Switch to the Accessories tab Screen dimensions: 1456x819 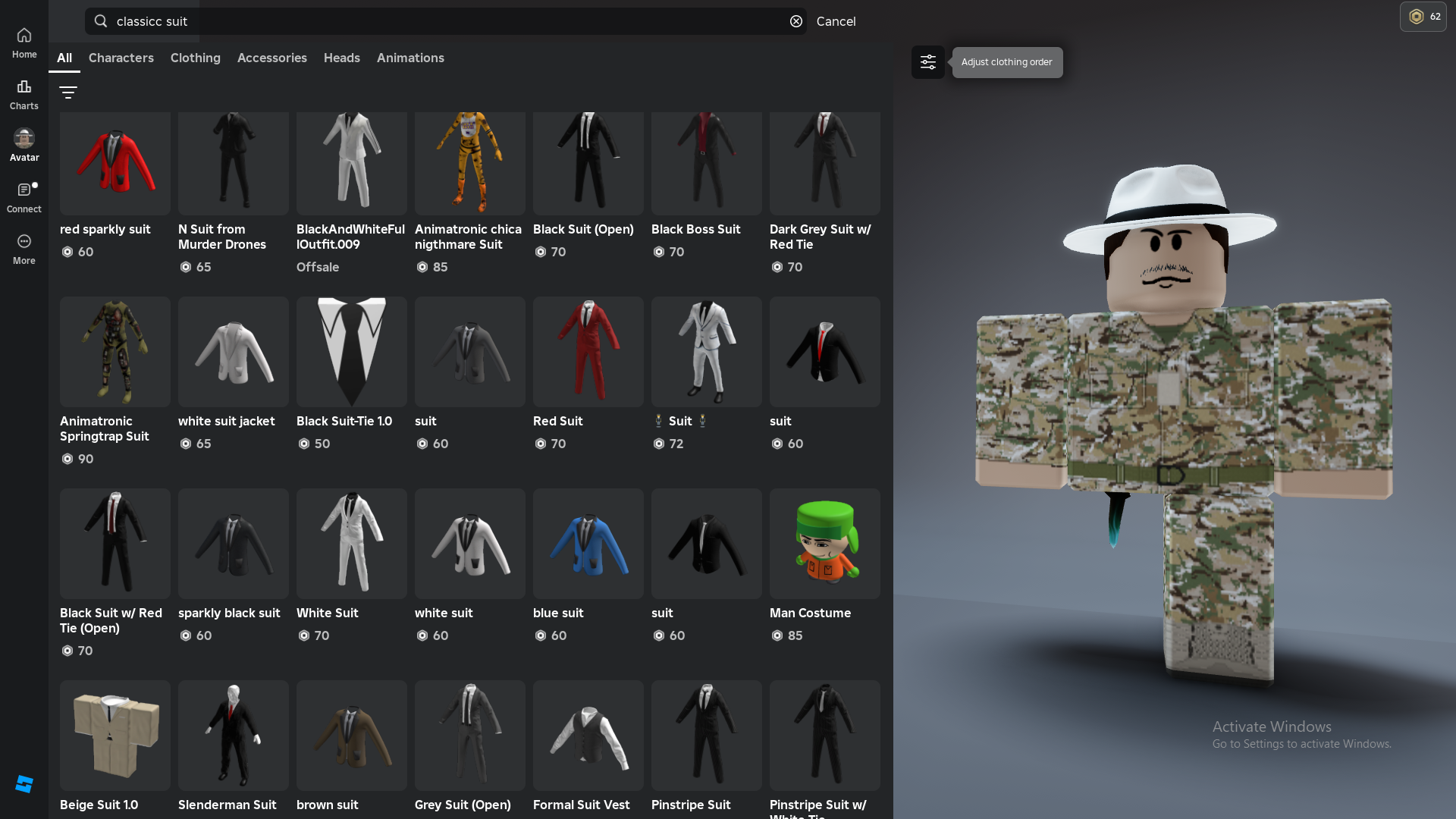click(271, 58)
